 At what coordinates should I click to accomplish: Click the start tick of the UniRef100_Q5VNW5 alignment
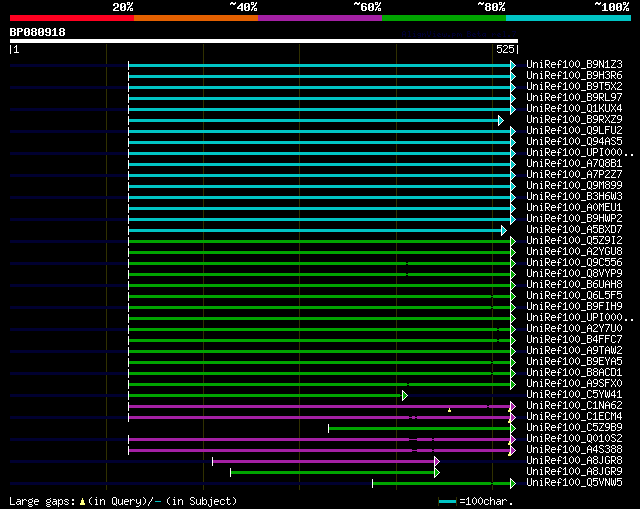[x=372, y=484]
